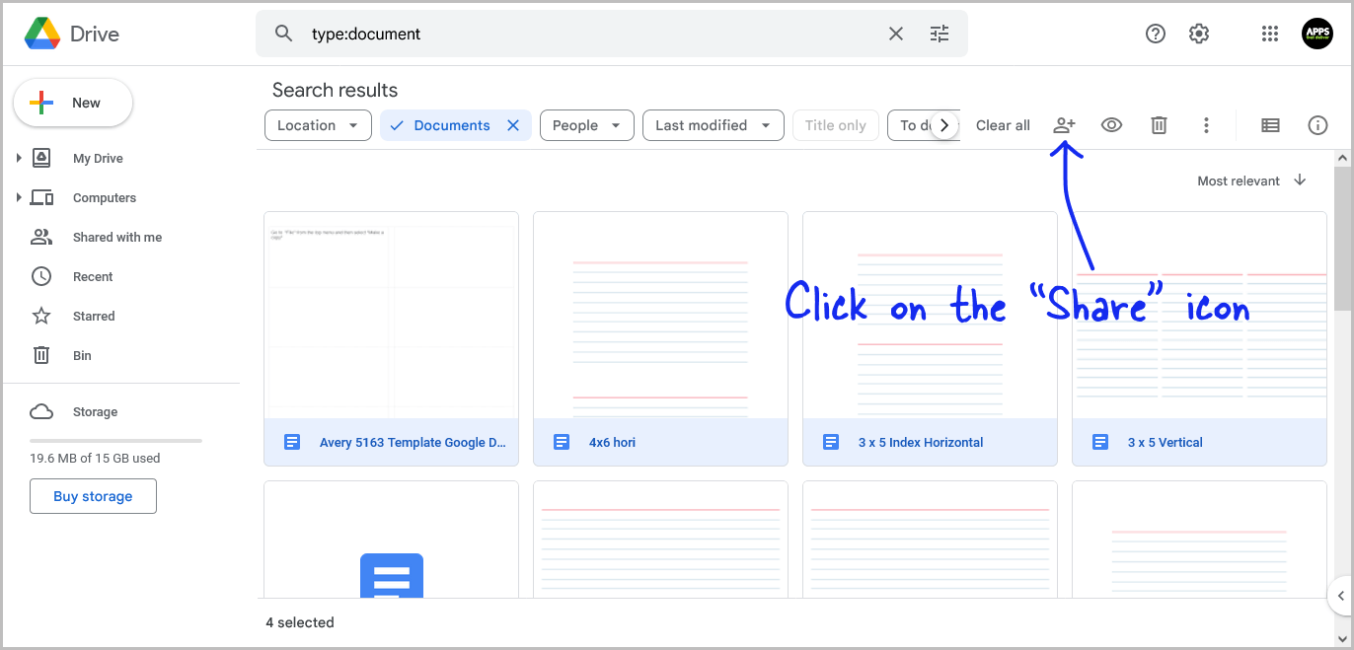
Task: Open Storage in sidebar
Action: [x=95, y=412]
